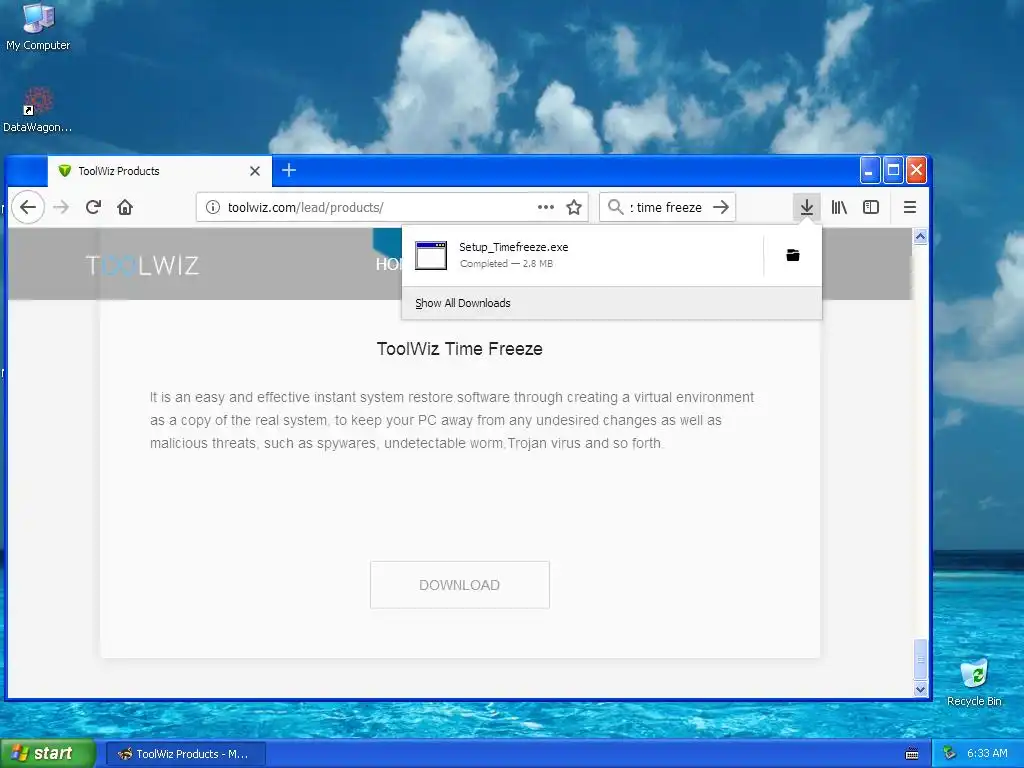1024x768 pixels.
Task: Open the Firefox hamburger menu
Action: 909,207
